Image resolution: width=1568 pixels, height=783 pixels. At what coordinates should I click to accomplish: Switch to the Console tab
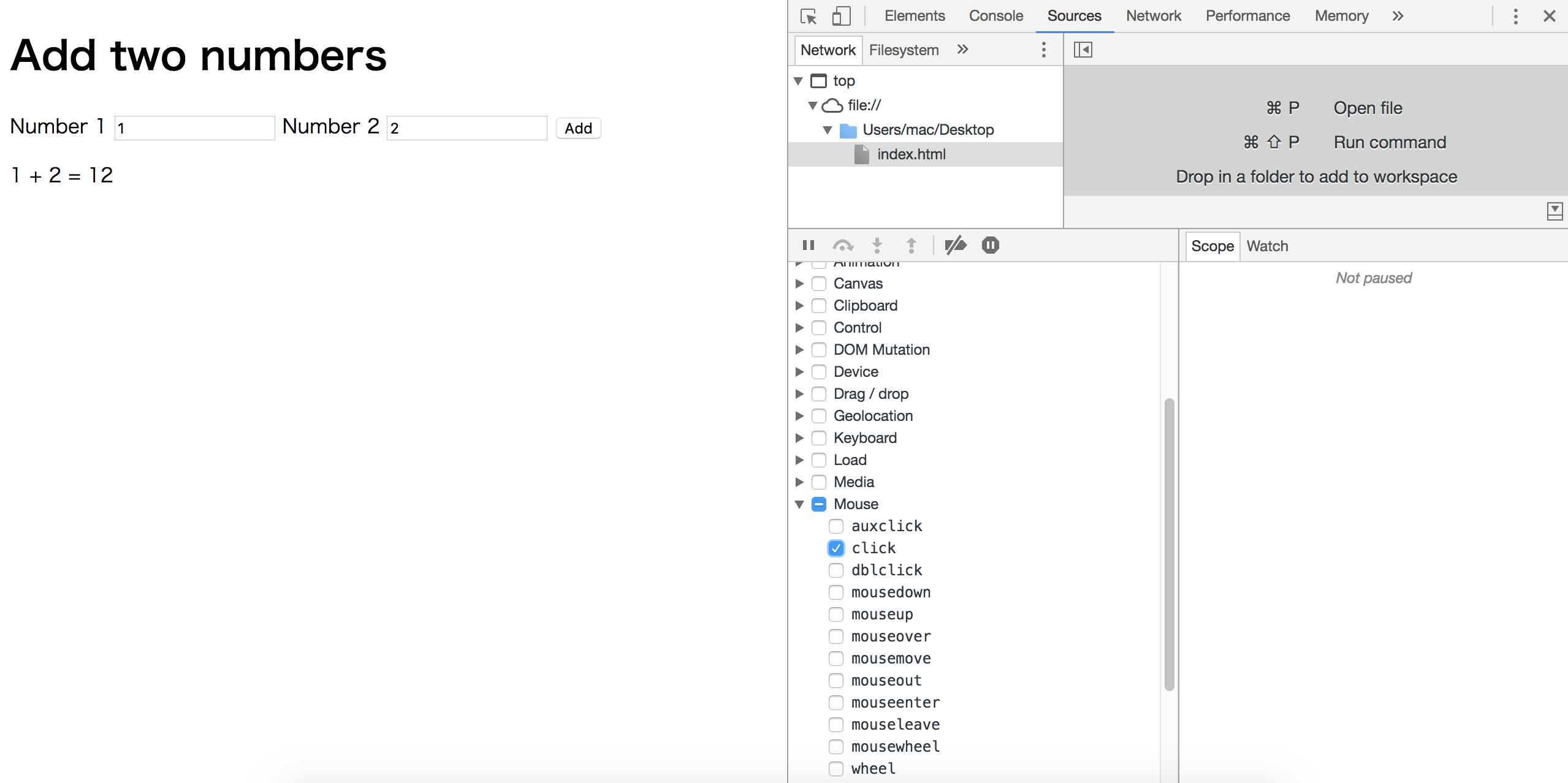(995, 17)
